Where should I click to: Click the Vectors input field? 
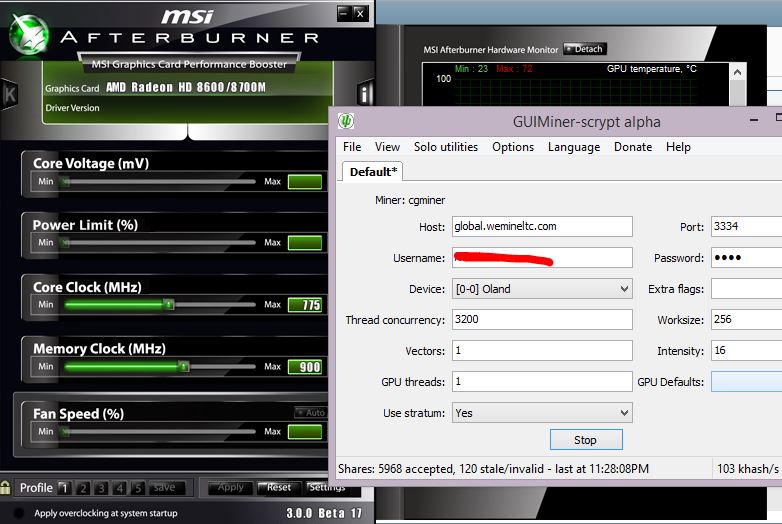[542, 350]
